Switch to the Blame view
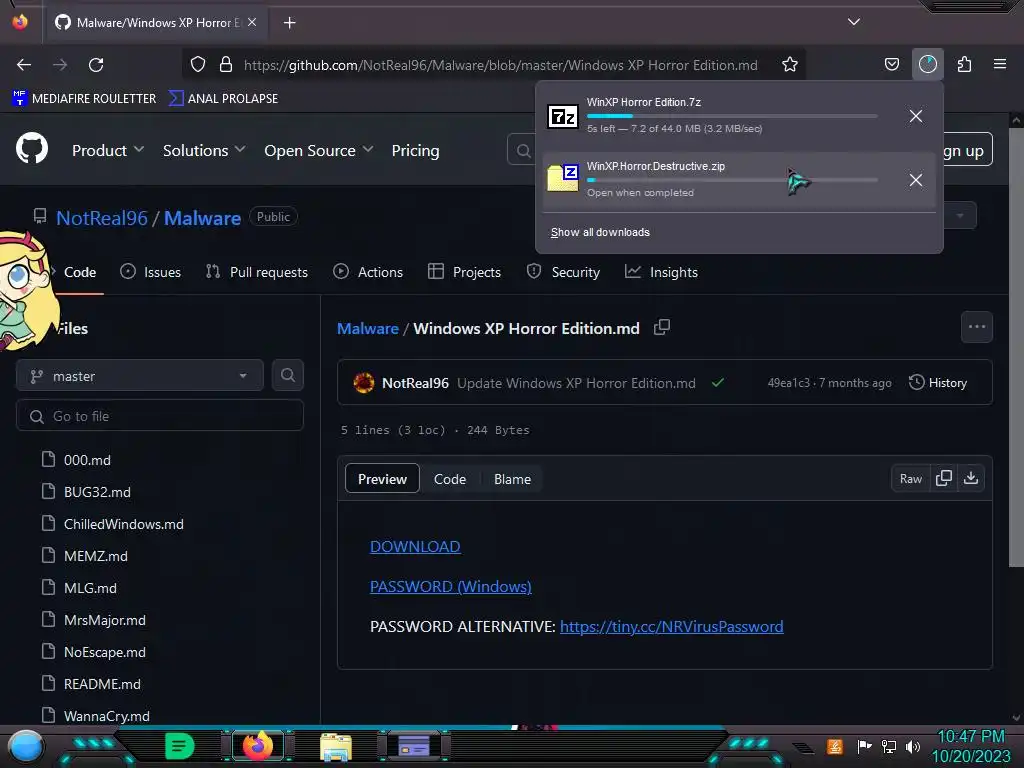 [x=512, y=479]
